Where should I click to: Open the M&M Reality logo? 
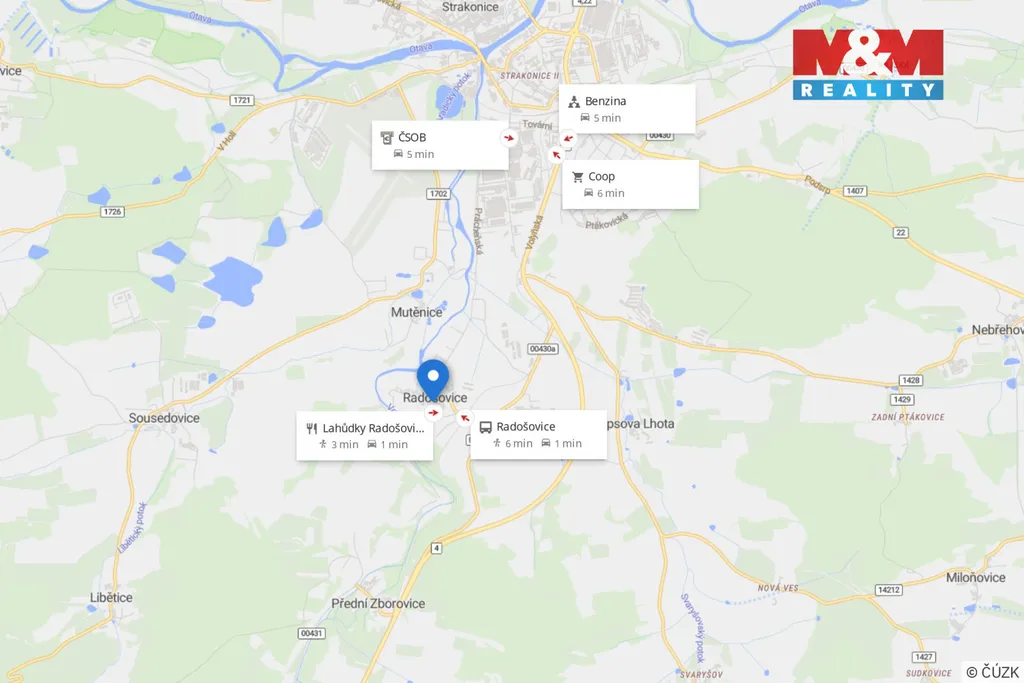point(868,65)
